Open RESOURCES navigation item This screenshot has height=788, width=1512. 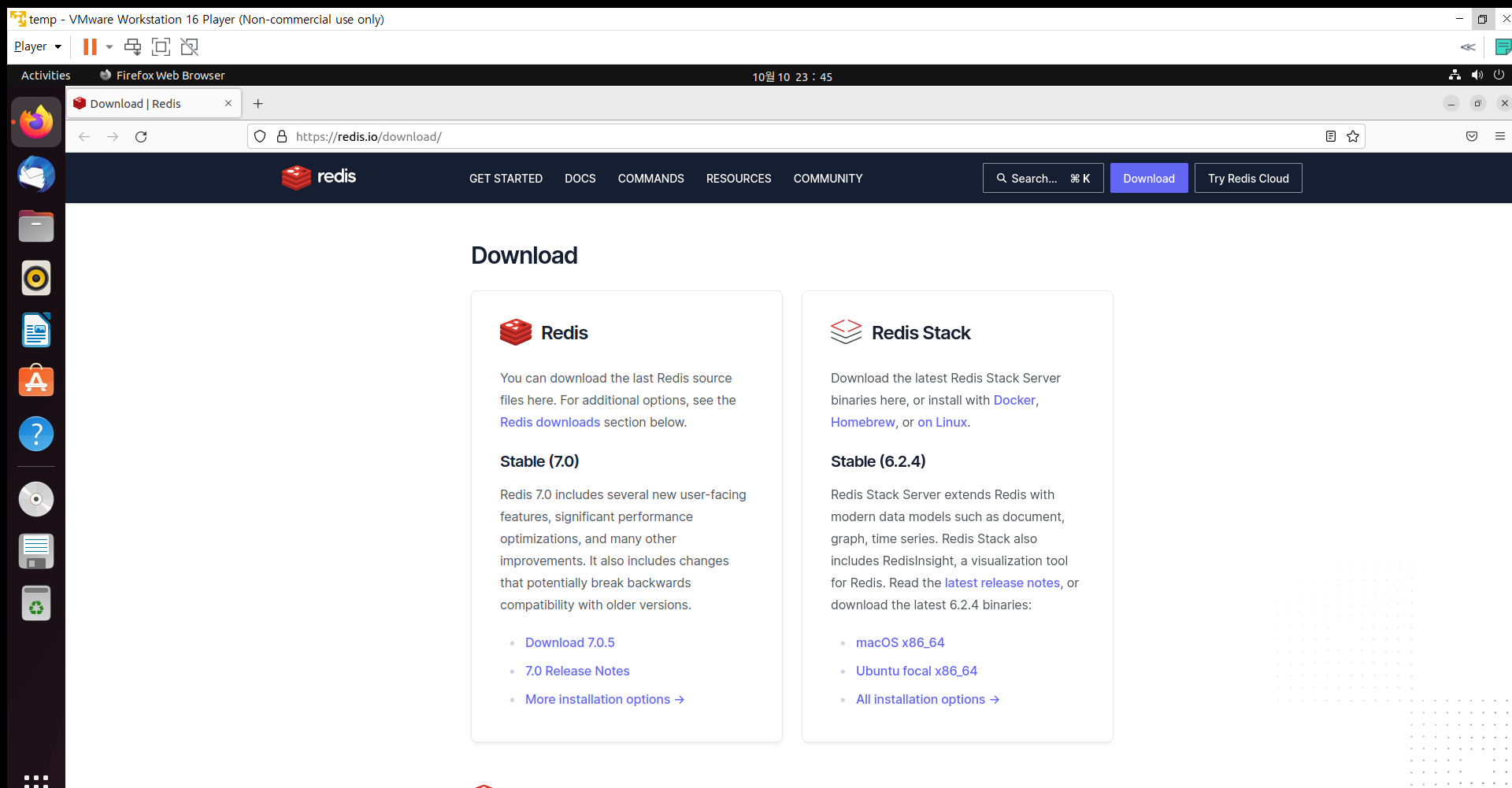pyautogui.click(x=739, y=179)
